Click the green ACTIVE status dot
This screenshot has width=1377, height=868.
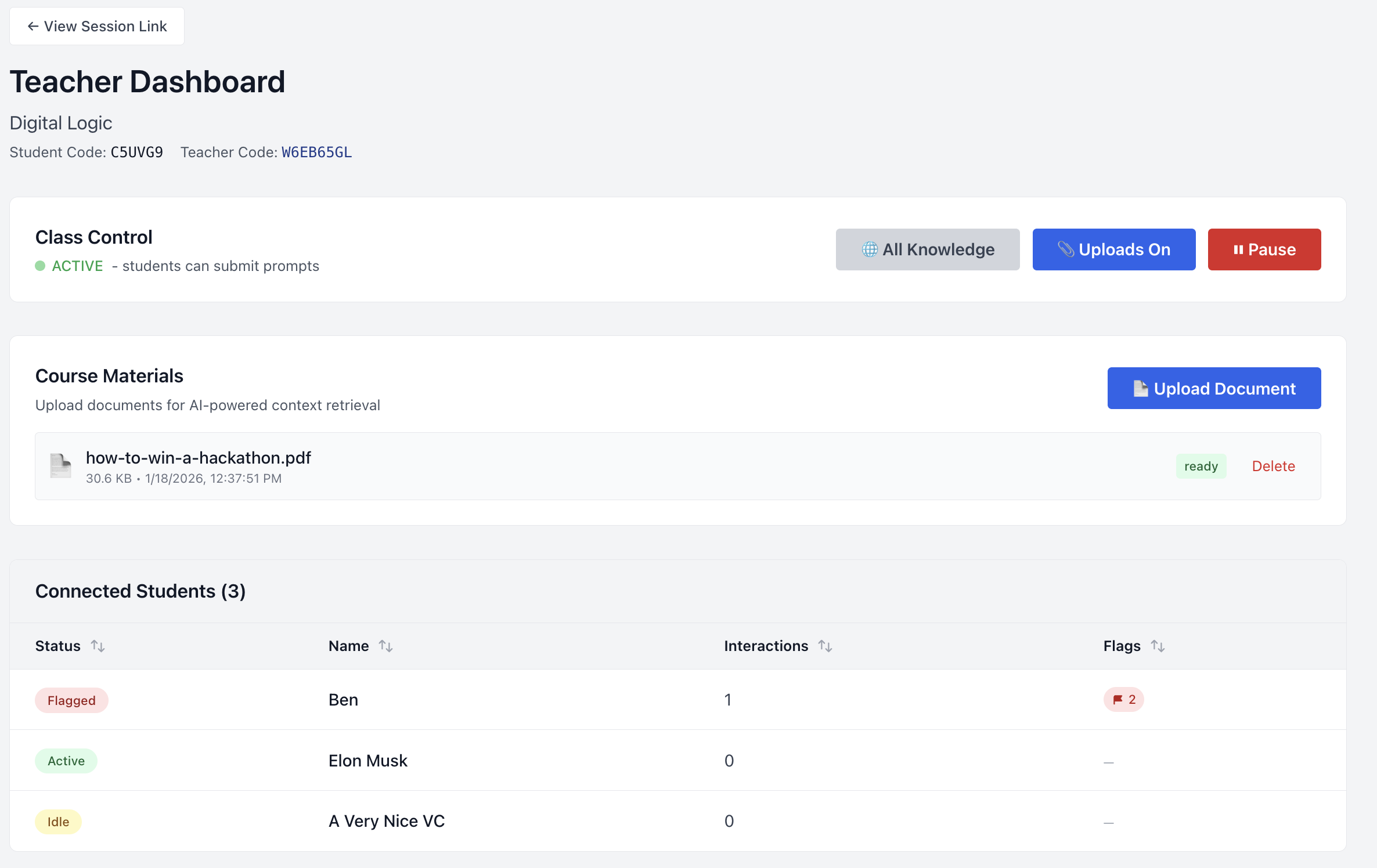click(40, 266)
